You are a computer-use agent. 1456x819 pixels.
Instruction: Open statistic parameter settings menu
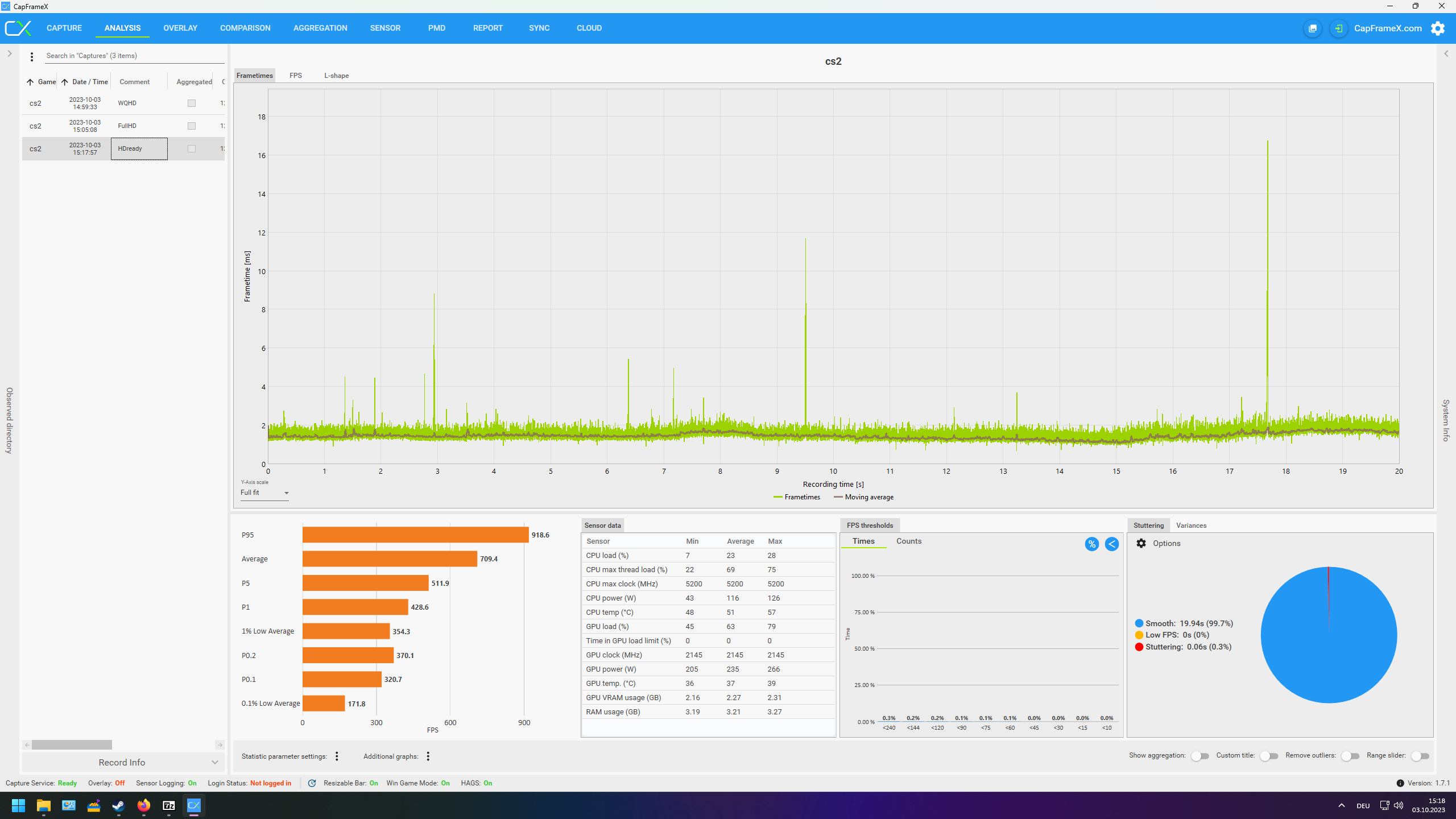coord(337,756)
